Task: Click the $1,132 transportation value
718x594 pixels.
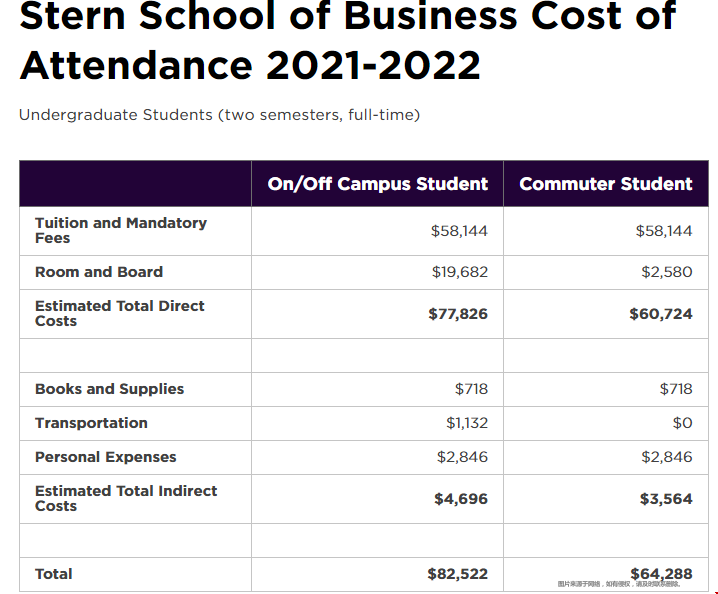Action: pos(467,423)
